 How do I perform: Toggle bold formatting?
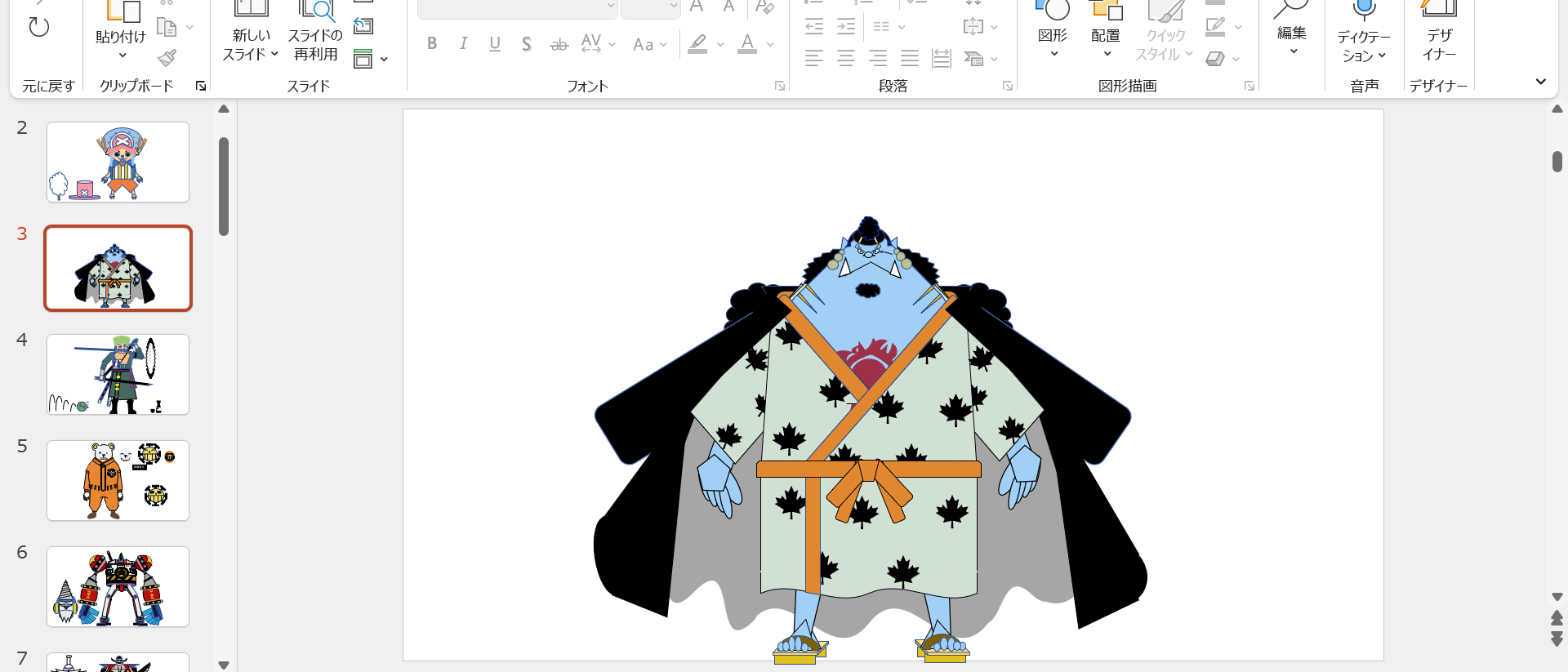(x=432, y=43)
